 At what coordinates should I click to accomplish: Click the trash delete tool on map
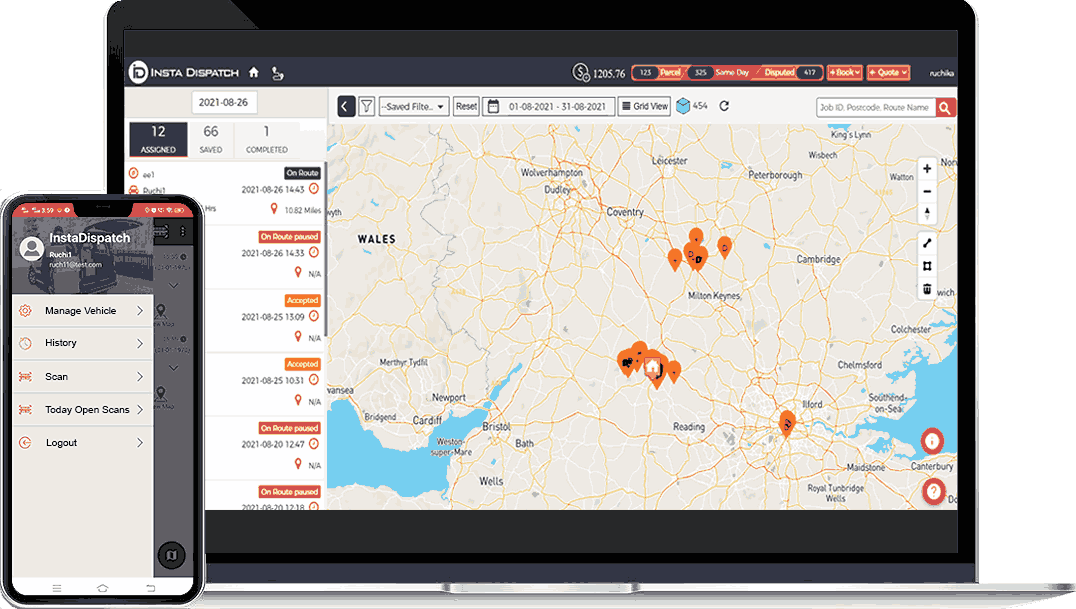click(x=927, y=288)
